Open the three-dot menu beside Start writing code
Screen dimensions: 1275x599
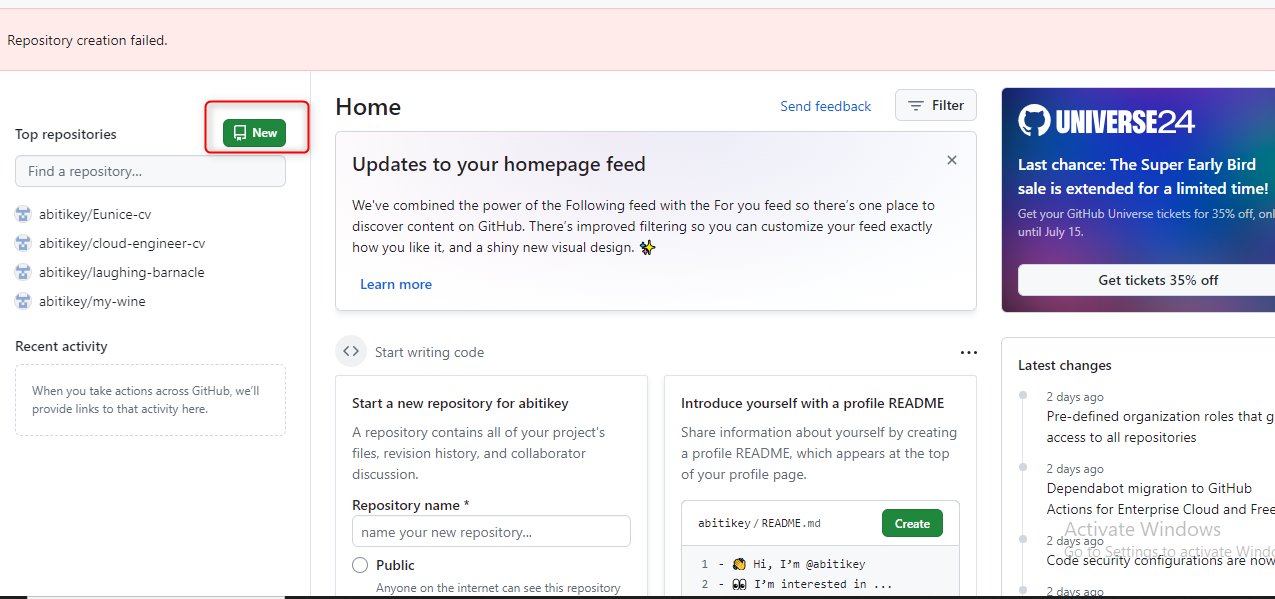(x=968, y=352)
